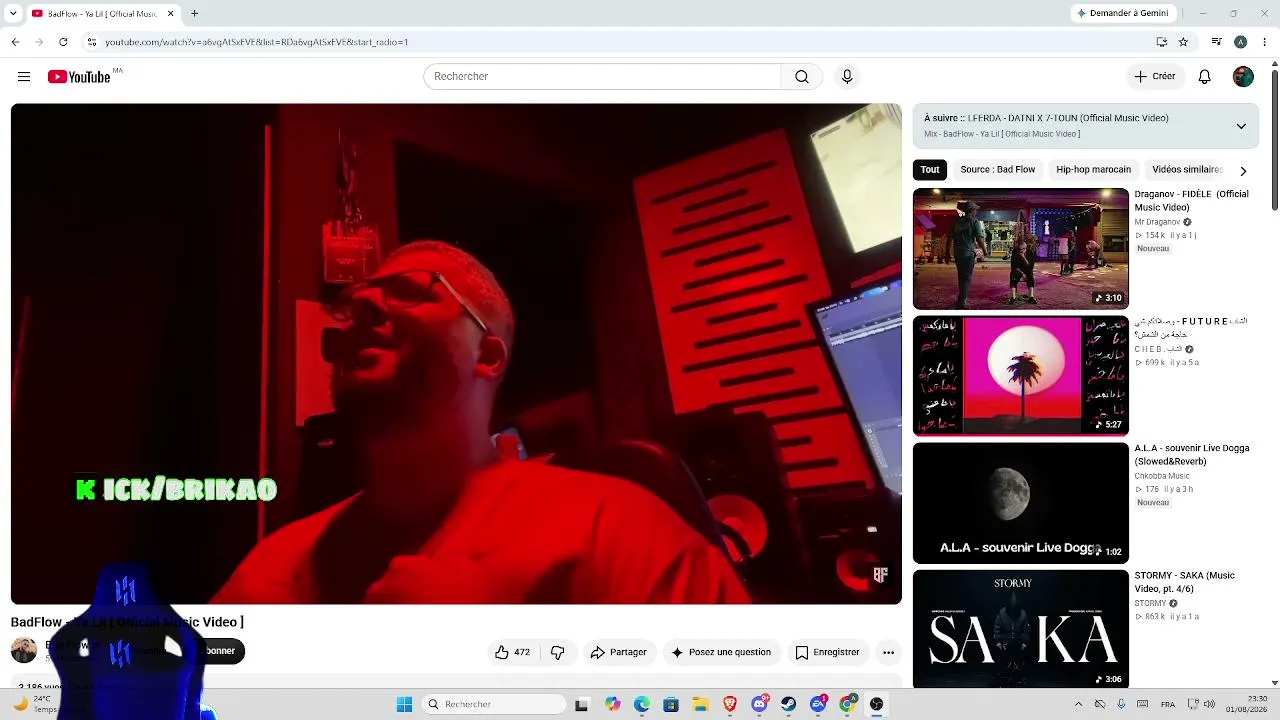Open Chrome media controls icon
Screen dimensions: 1280x720
pyautogui.click(x=1216, y=42)
